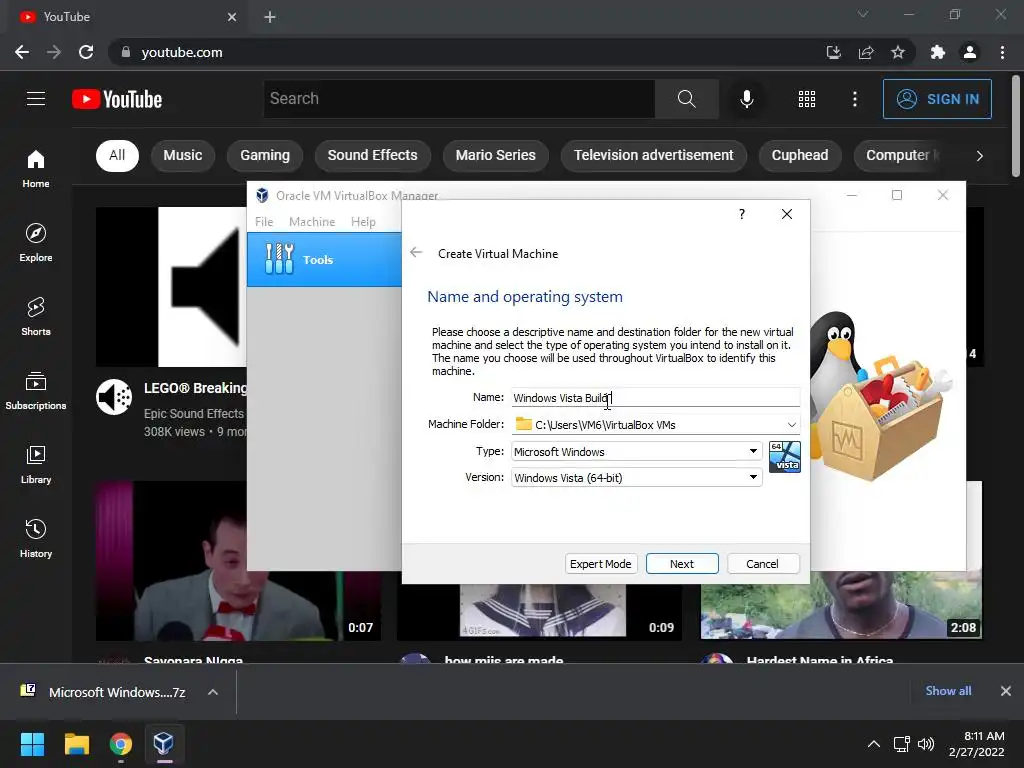The height and width of the screenshot is (768, 1024).
Task: Select the Sound Effects category chip
Action: coord(372,155)
